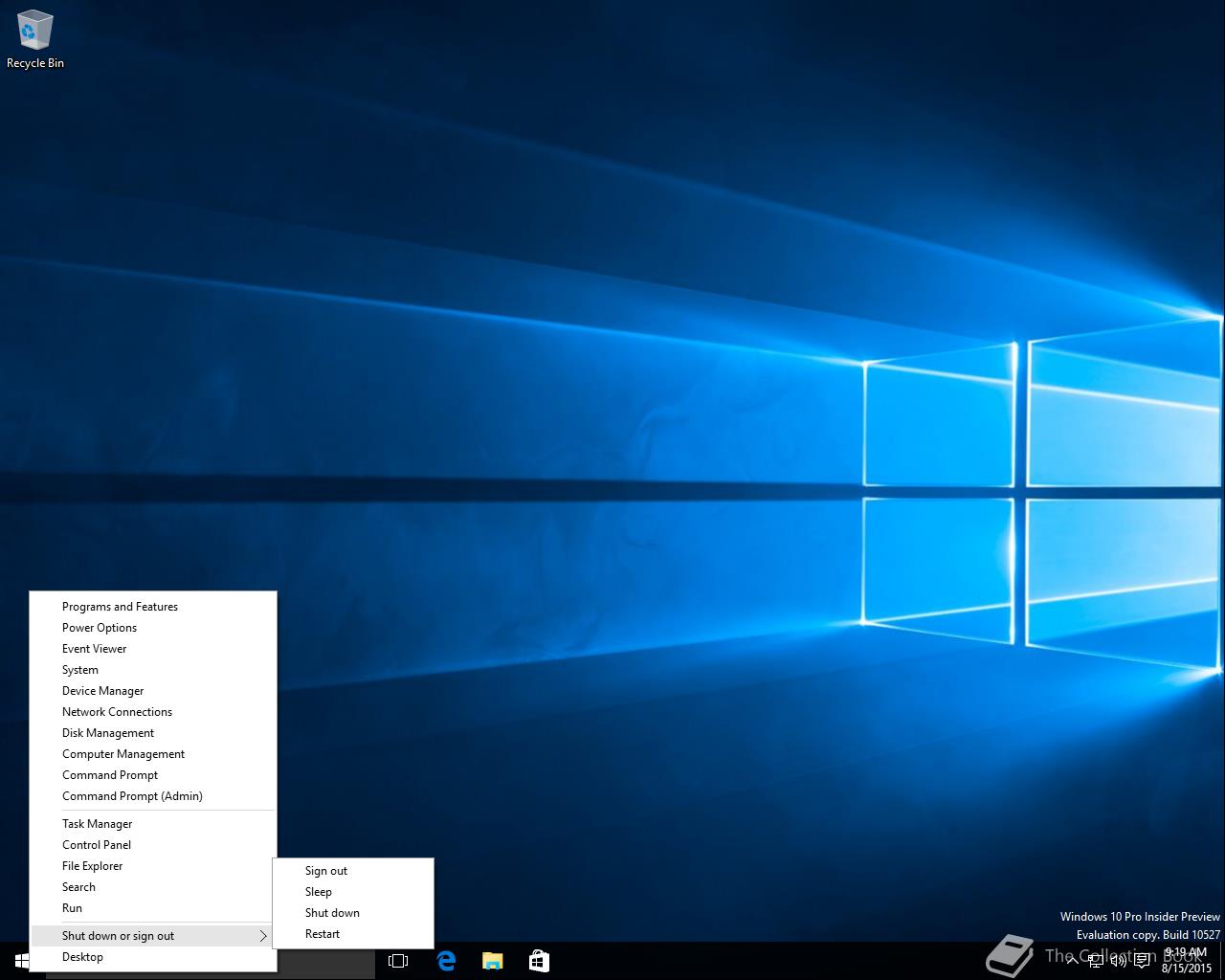Open Power Options from the menu
The height and width of the screenshot is (980, 1225).
pos(153,628)
